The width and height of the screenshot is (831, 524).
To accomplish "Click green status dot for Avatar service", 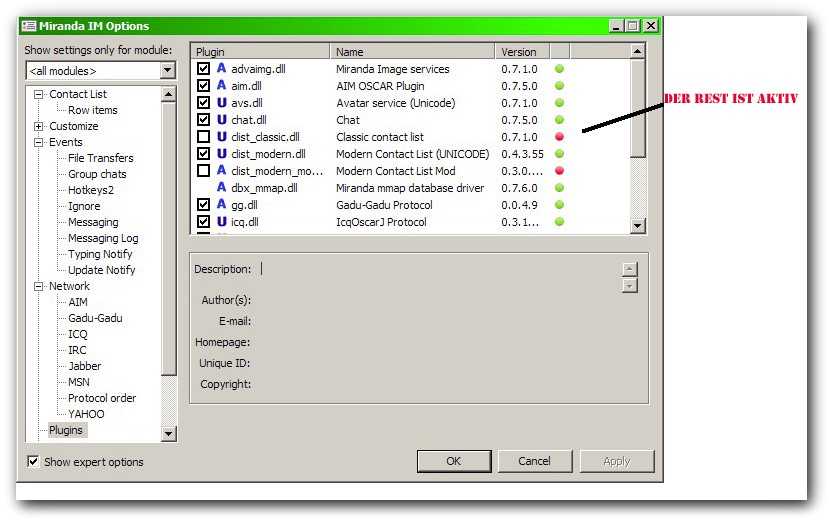I will click(x=559, y=103).
